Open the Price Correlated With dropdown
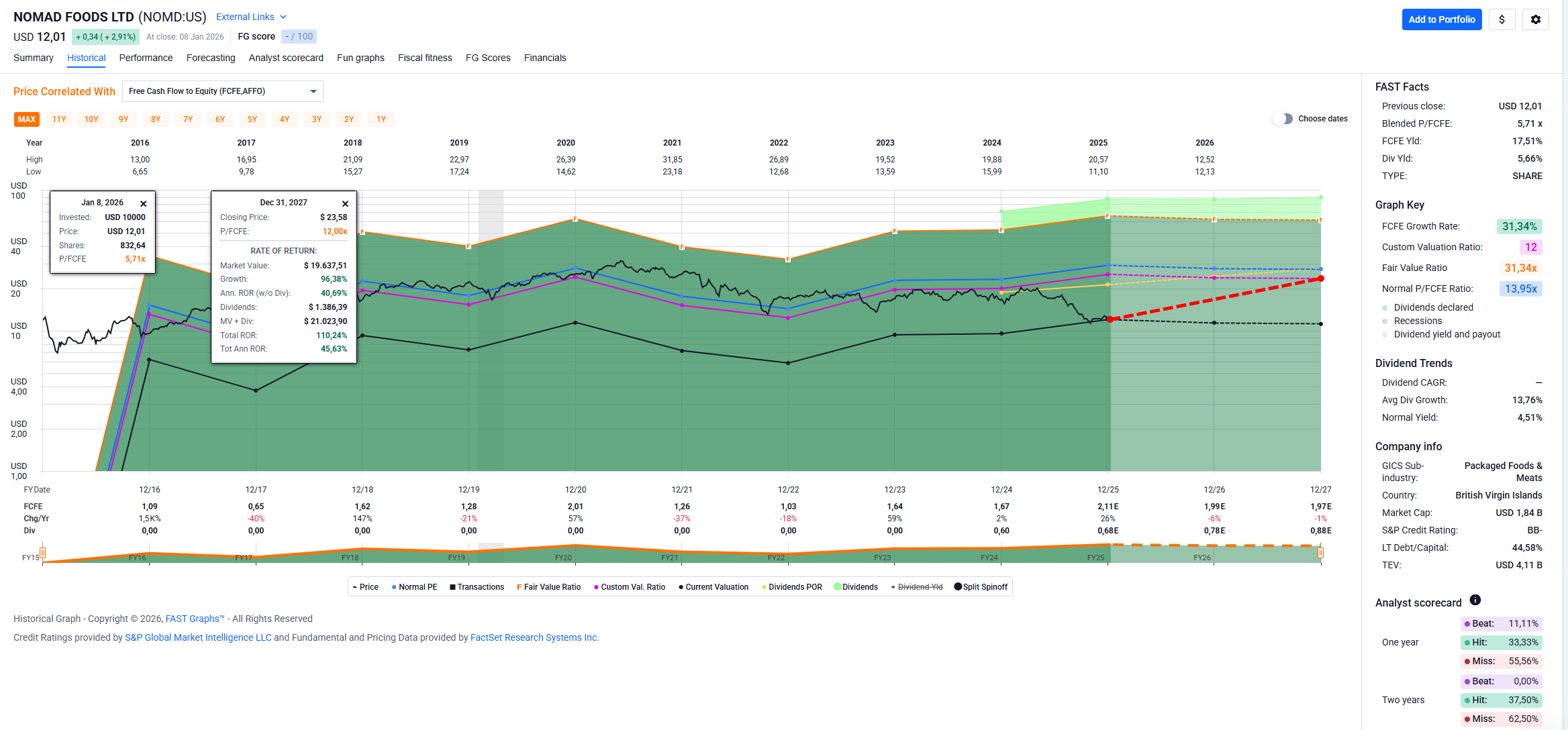Viewport: 1568px width, 730px height. (222, 91)
